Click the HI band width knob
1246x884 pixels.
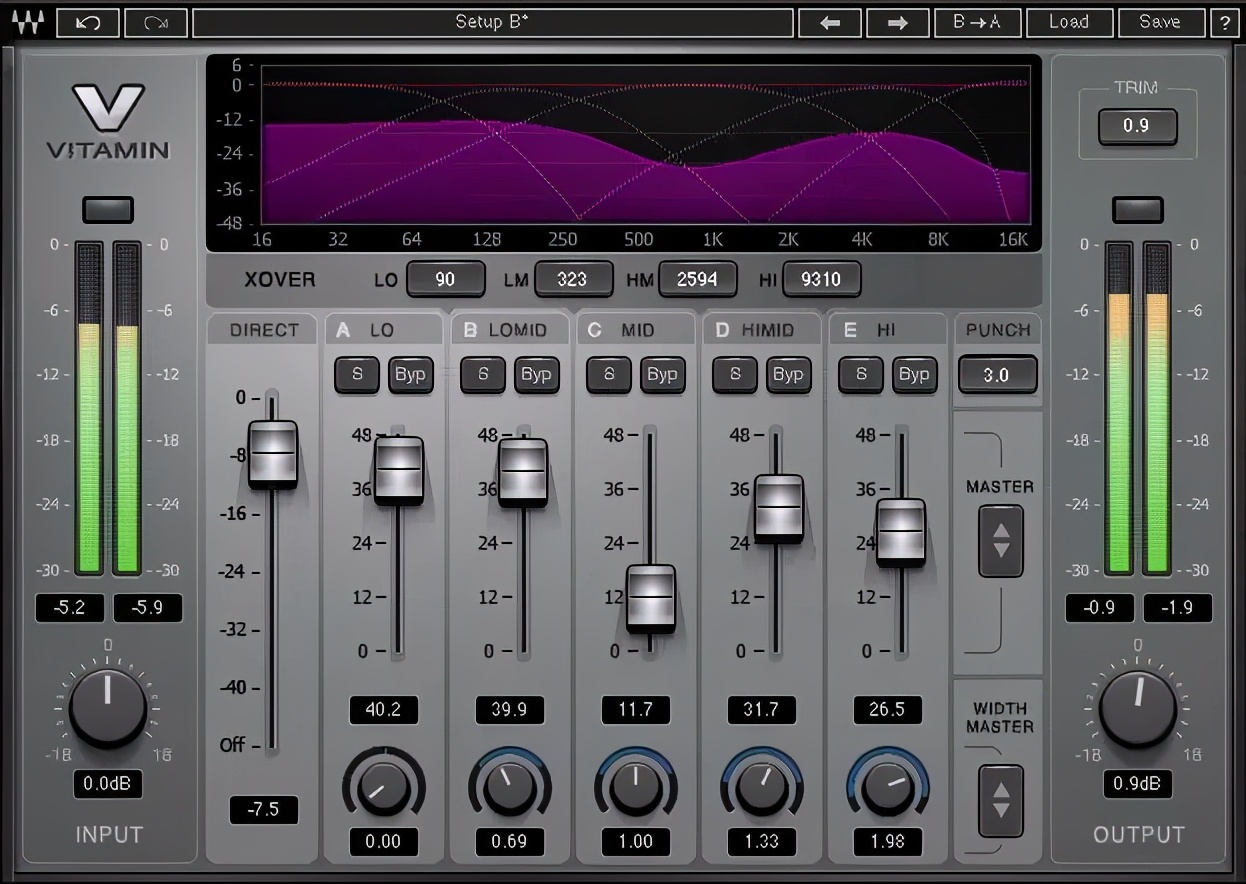pyautogui.click(x=887, y=787)
